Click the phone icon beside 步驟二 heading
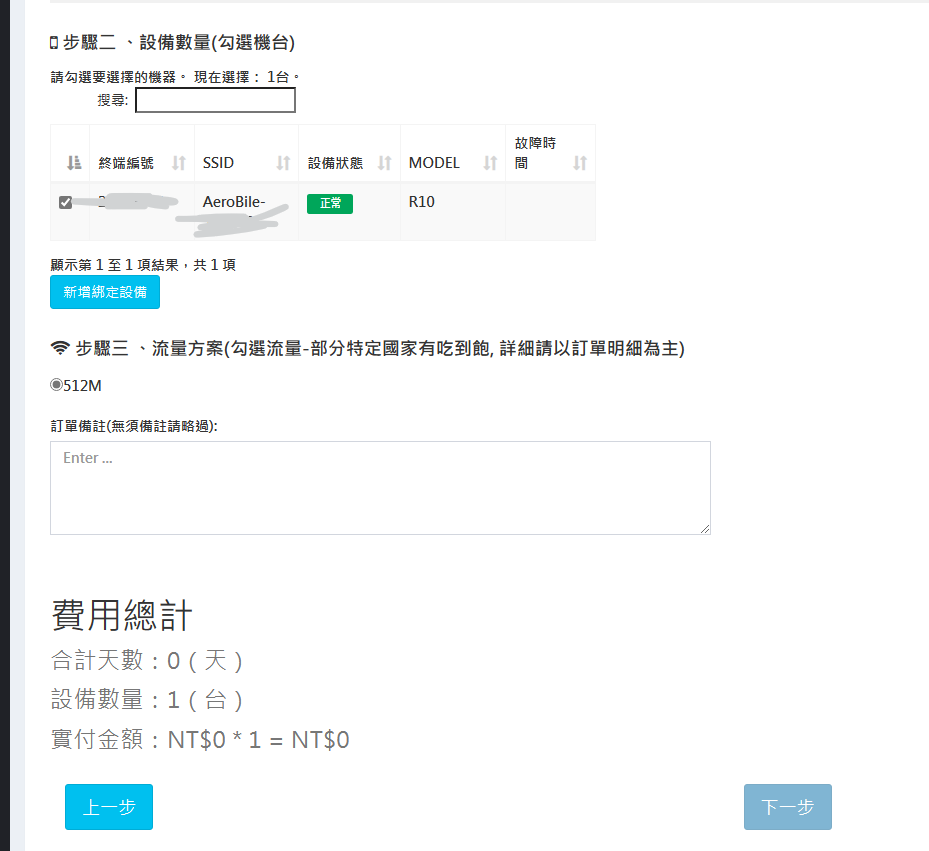 click(54, 43)
